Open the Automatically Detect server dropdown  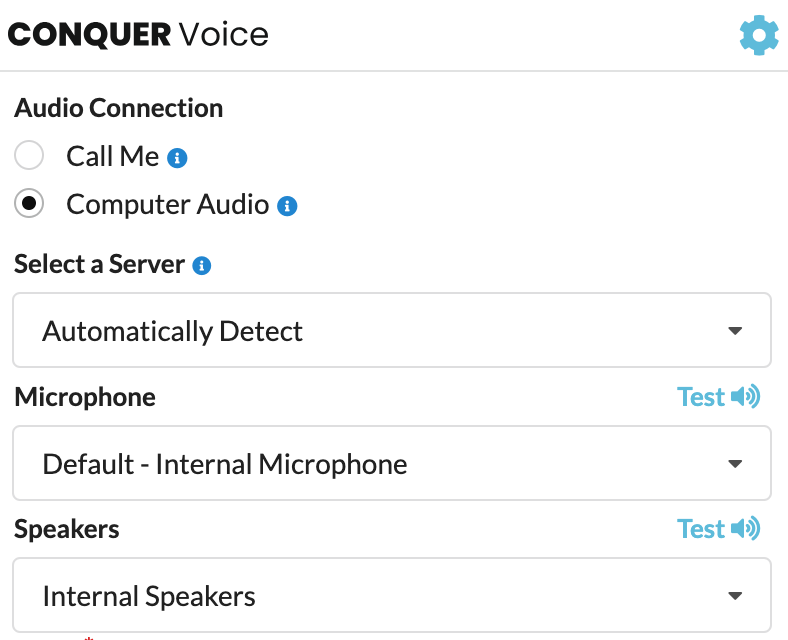tap(392, 330)
